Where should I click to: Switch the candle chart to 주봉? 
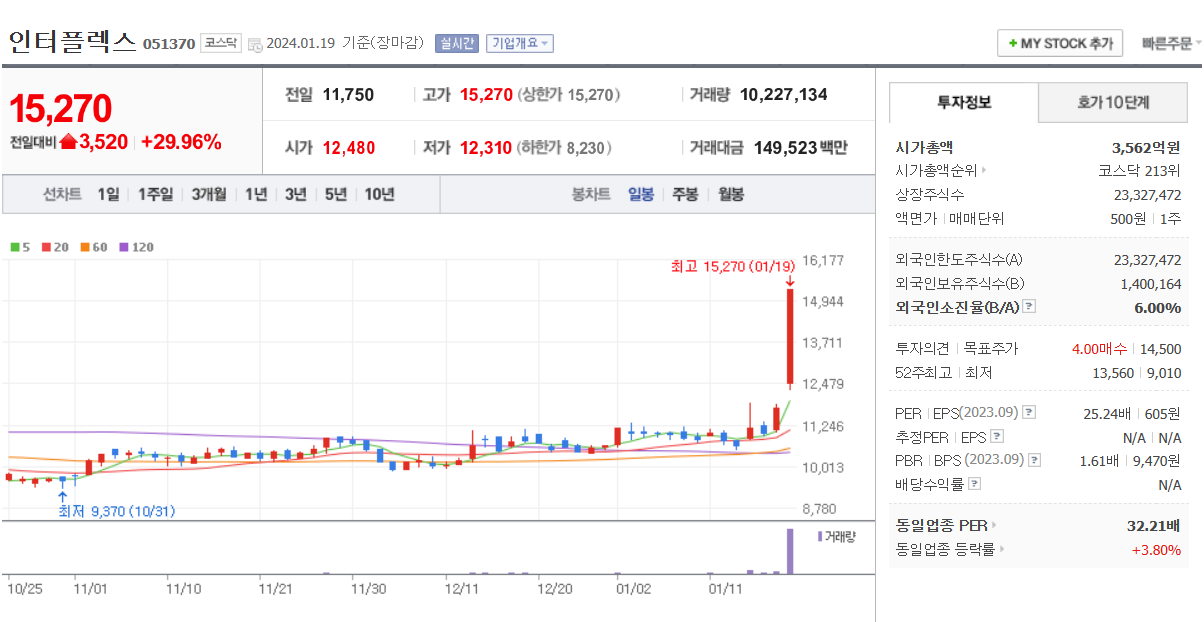click(685, 195)
